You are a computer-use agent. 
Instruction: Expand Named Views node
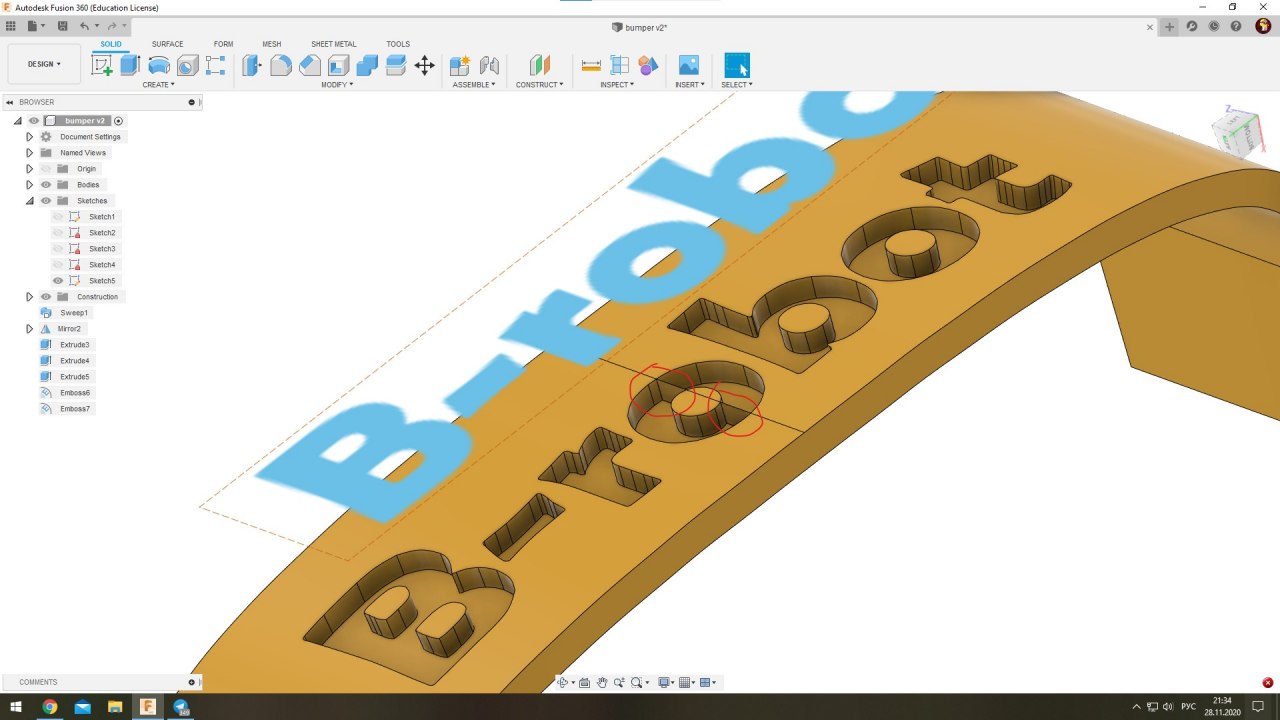(29, 153)
